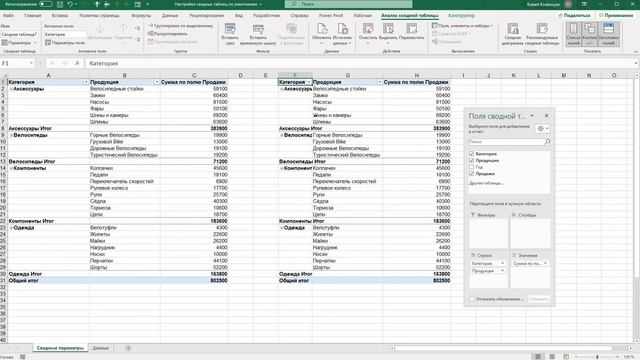The width and height of the screenshot is (640, 360).
Task: Open Продукция filter dropdown in column G
Action: pos(380,82)
